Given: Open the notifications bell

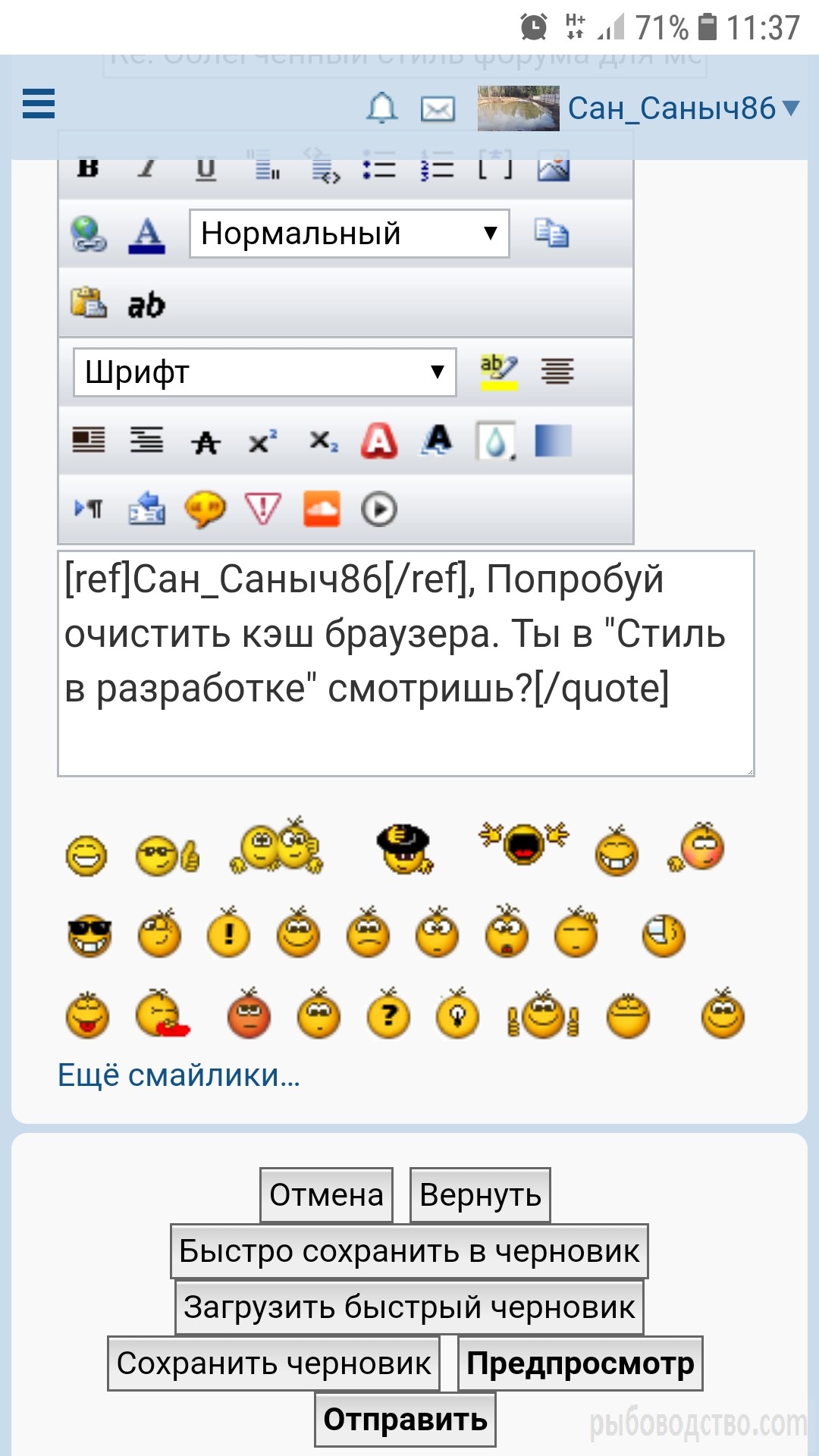Looking at the screenshot, I should [382, 108].
